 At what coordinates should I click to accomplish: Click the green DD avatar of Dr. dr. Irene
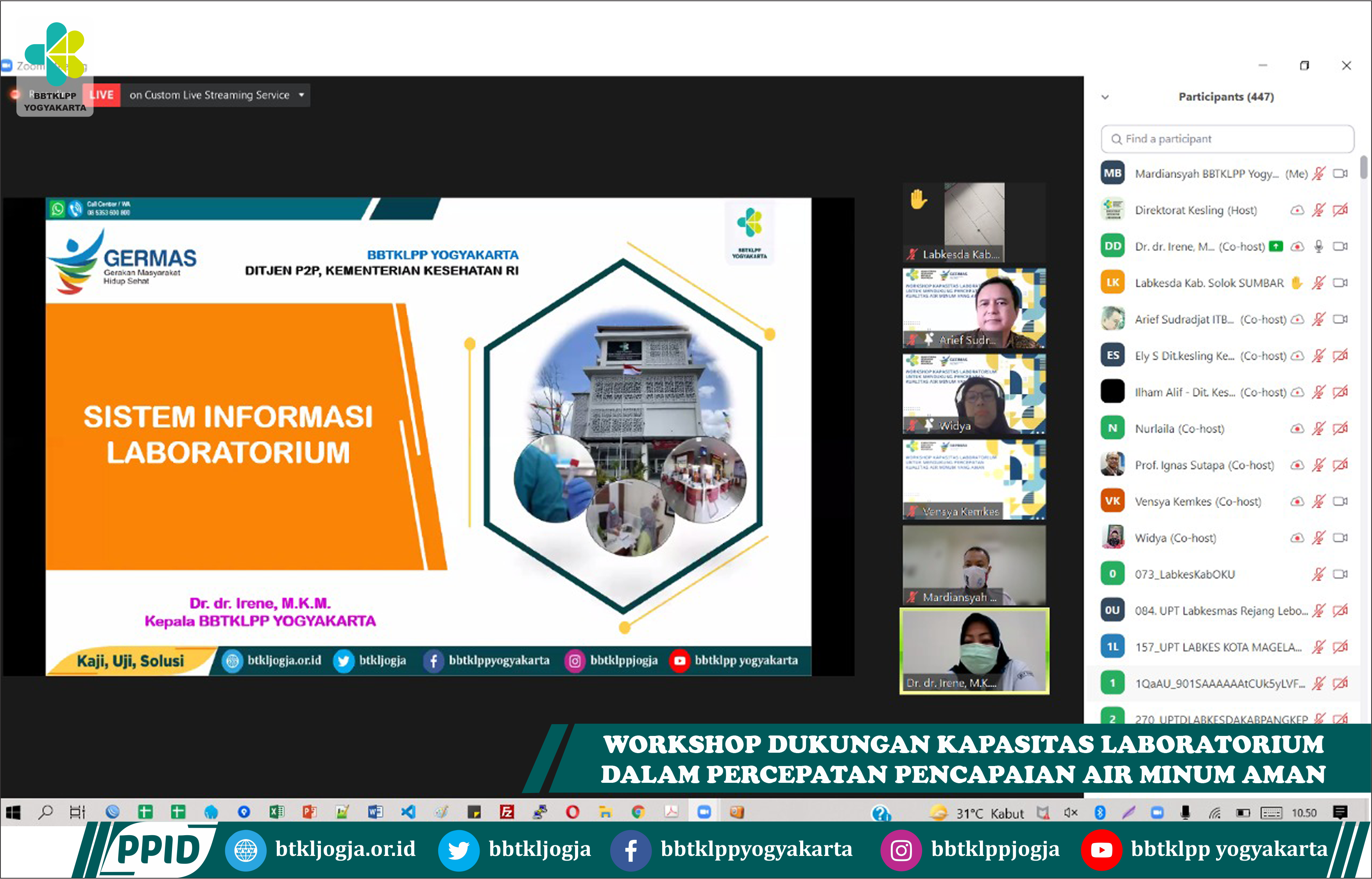tap(1112, 247)
